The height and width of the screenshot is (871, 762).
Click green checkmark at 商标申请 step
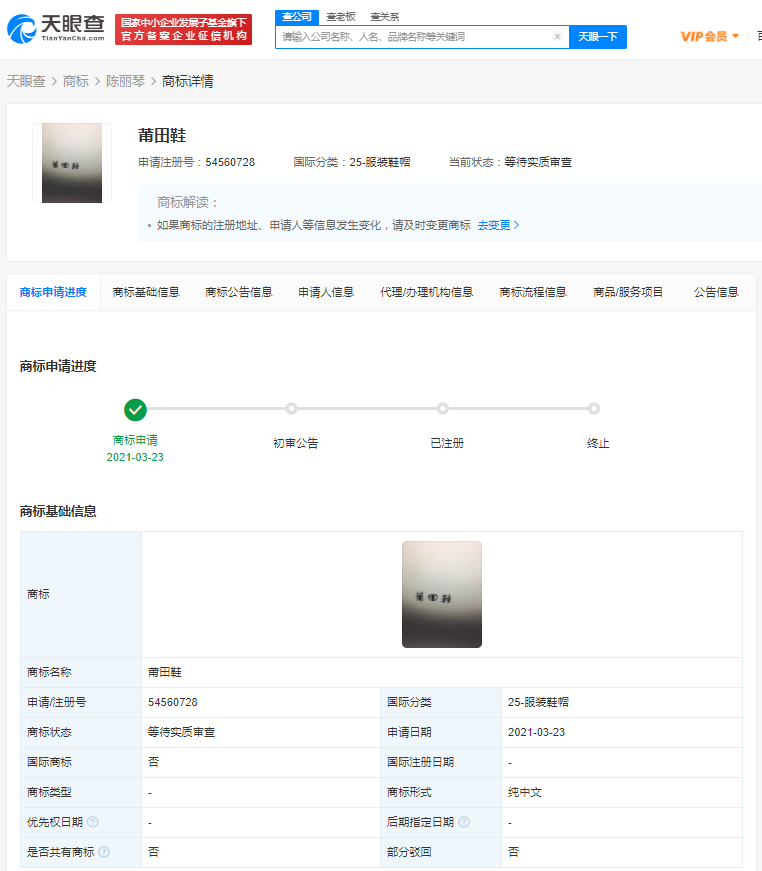point(135,409)
